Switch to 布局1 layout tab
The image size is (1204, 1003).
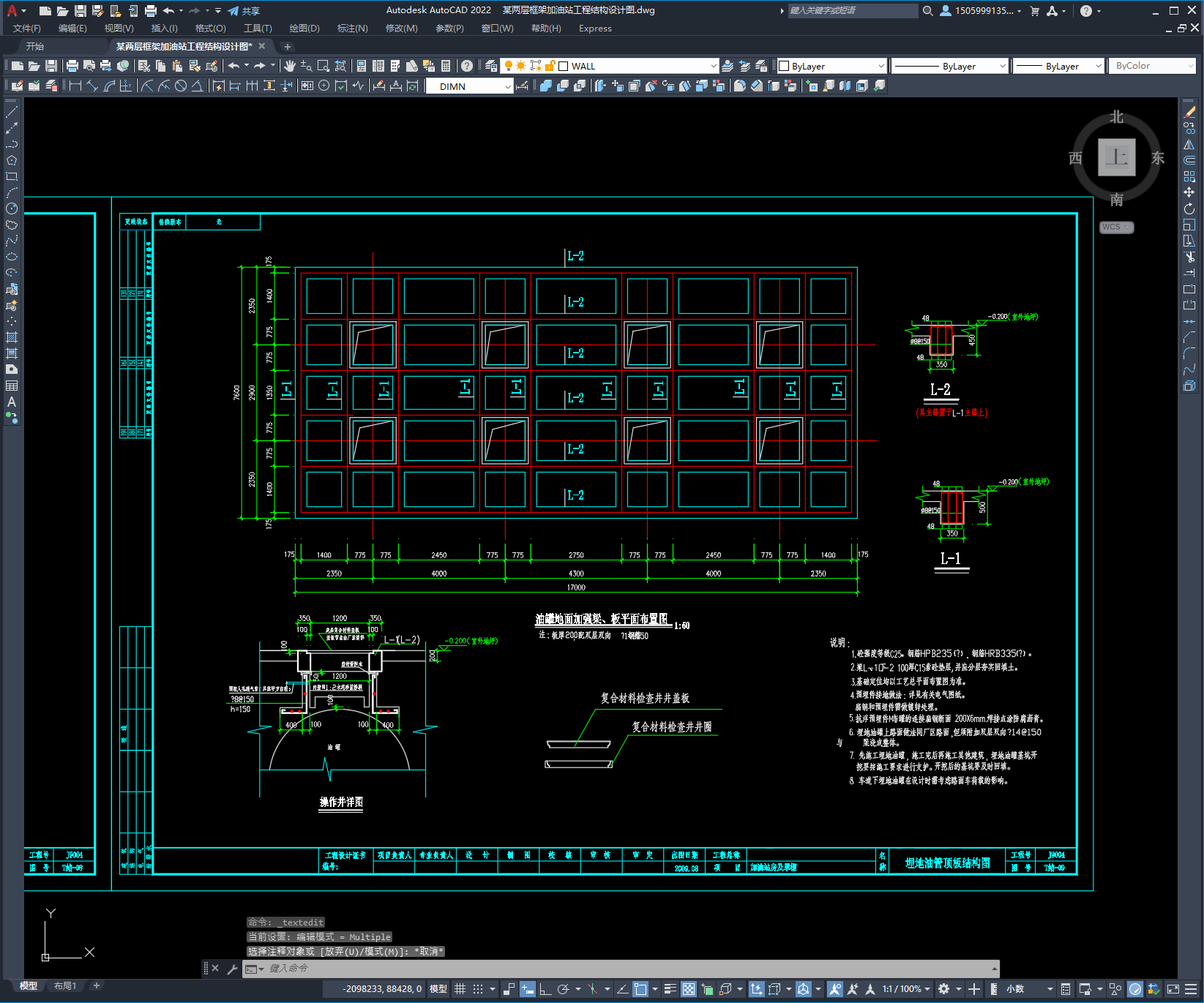point(65,986)
